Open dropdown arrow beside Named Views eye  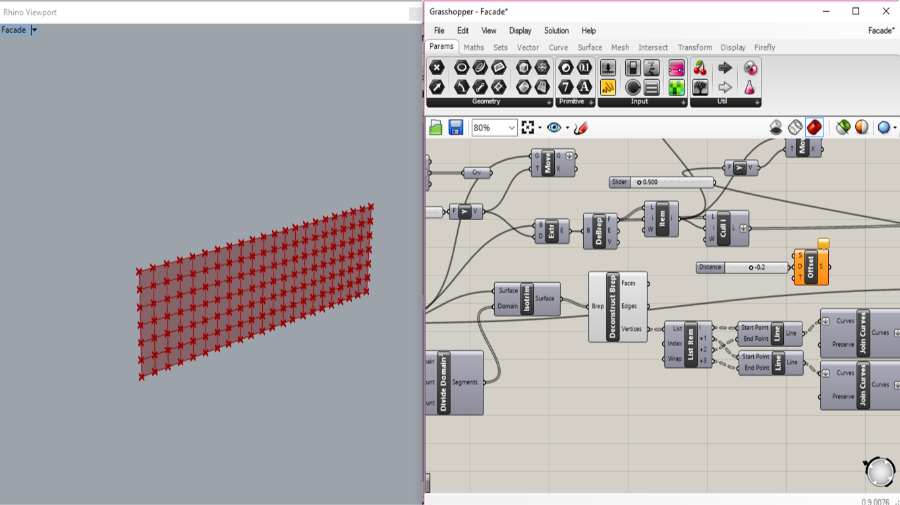point(567,128)
